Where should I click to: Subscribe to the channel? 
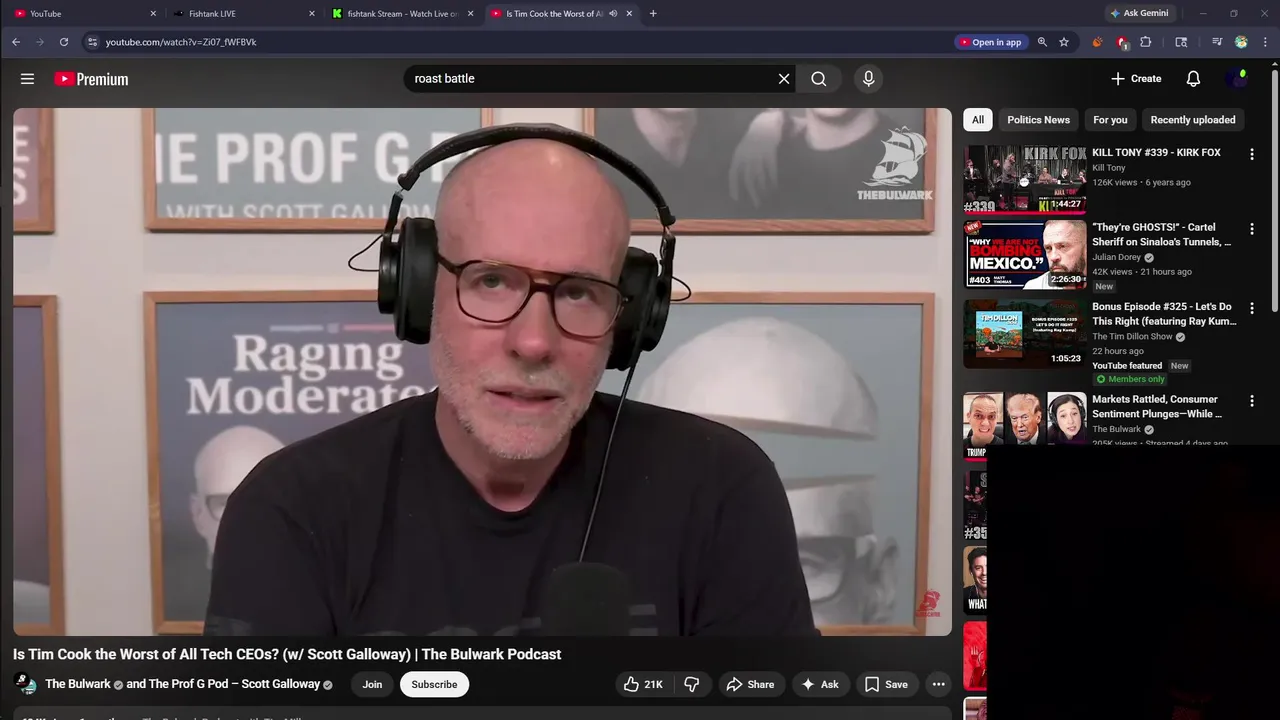point(434,684)
